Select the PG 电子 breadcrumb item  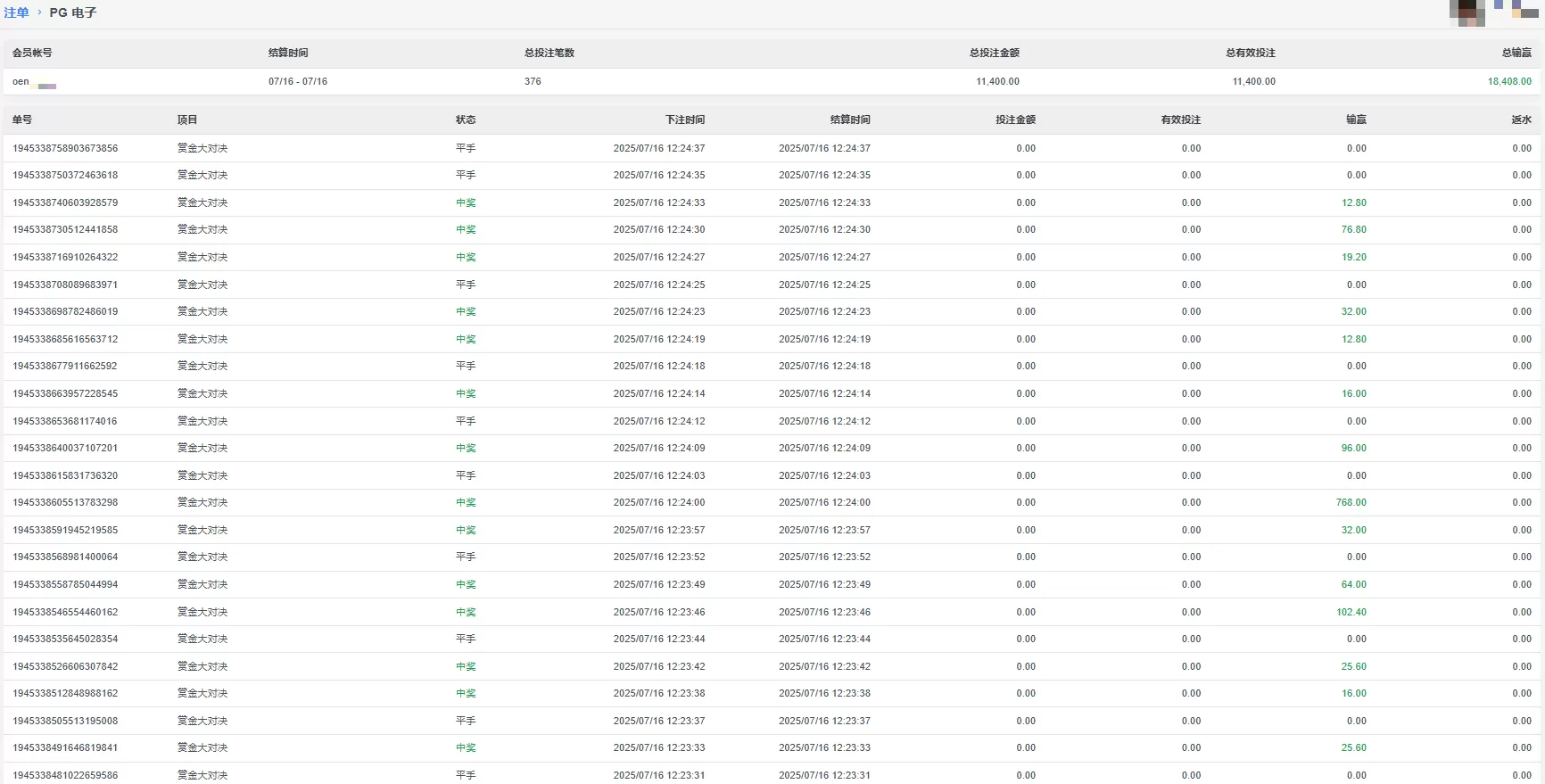tap(73, 12)
